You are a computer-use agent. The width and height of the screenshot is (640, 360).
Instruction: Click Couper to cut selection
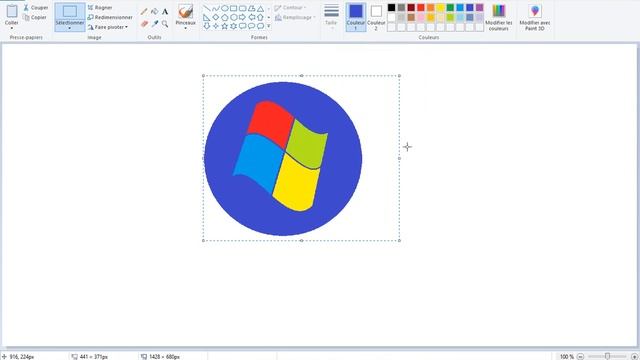(36, 8)
